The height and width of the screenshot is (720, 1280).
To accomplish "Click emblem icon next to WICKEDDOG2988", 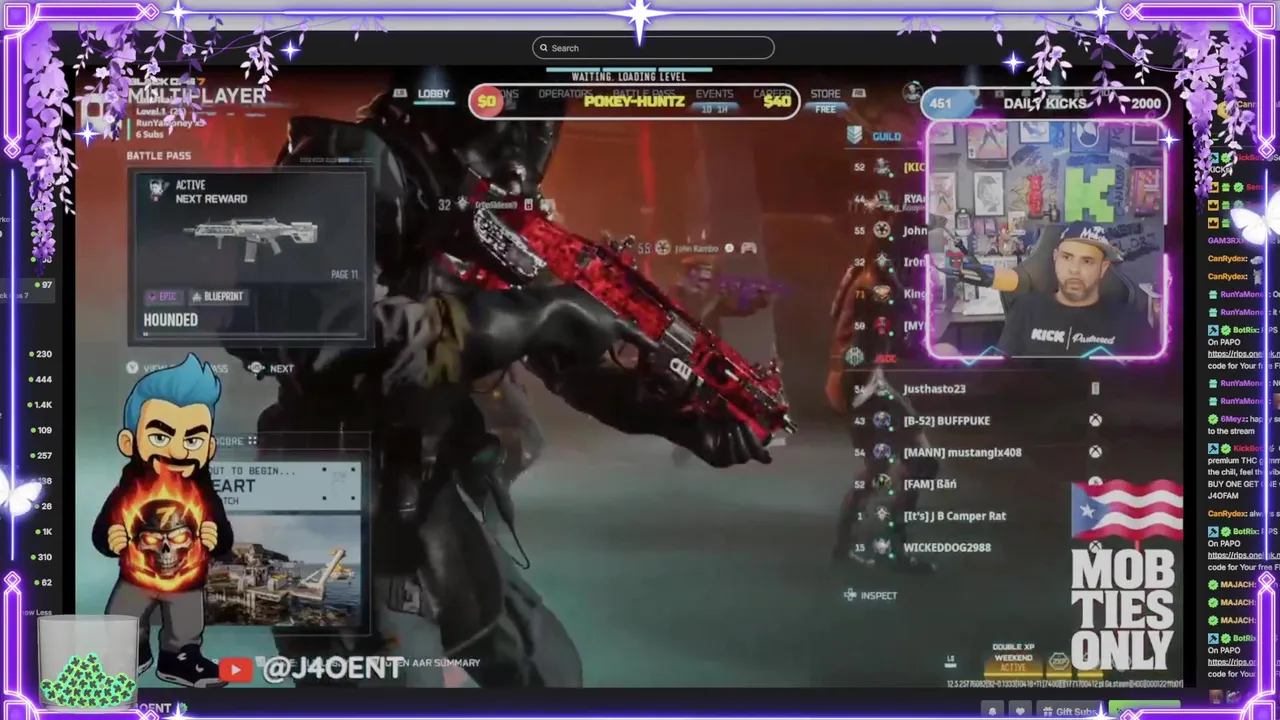I will [882, 547].
